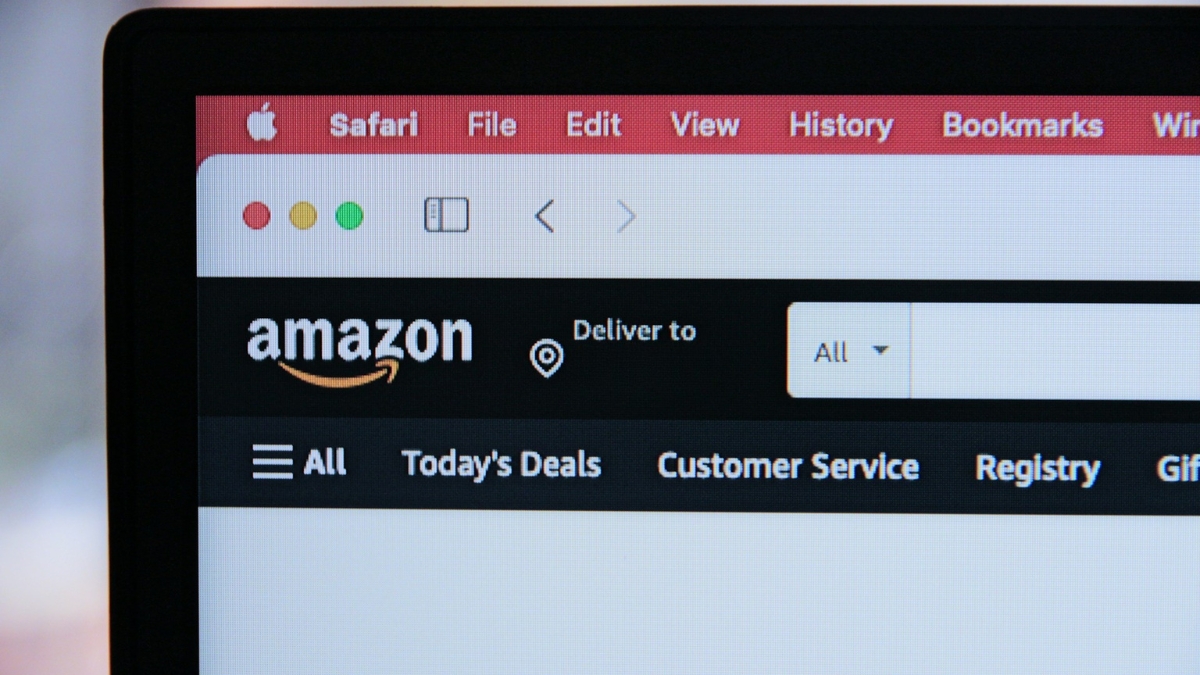Open the File menu
Image resolution: width=1200 pixels, height=675 pixels.
click(x=492, y=125)
